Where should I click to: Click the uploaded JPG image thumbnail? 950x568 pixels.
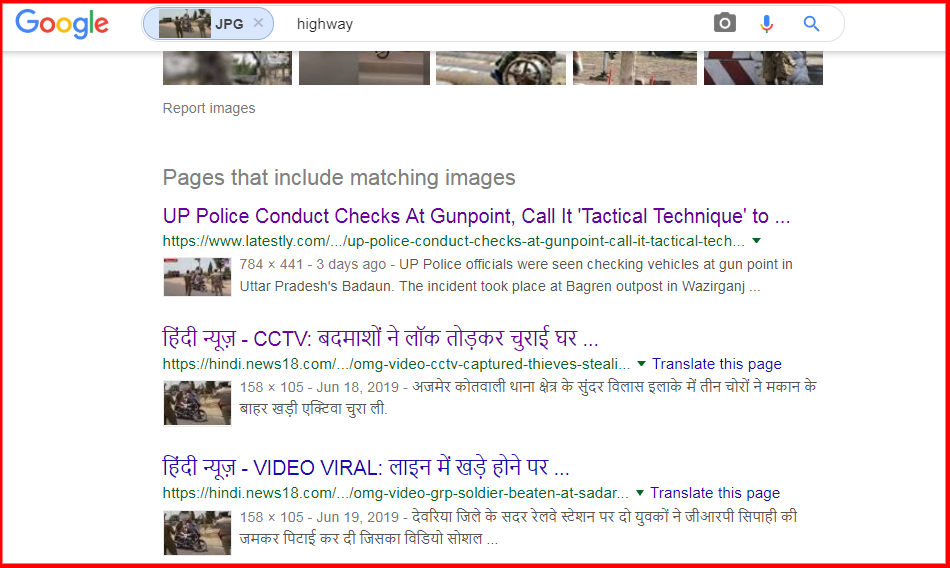[x=185, y=24]
